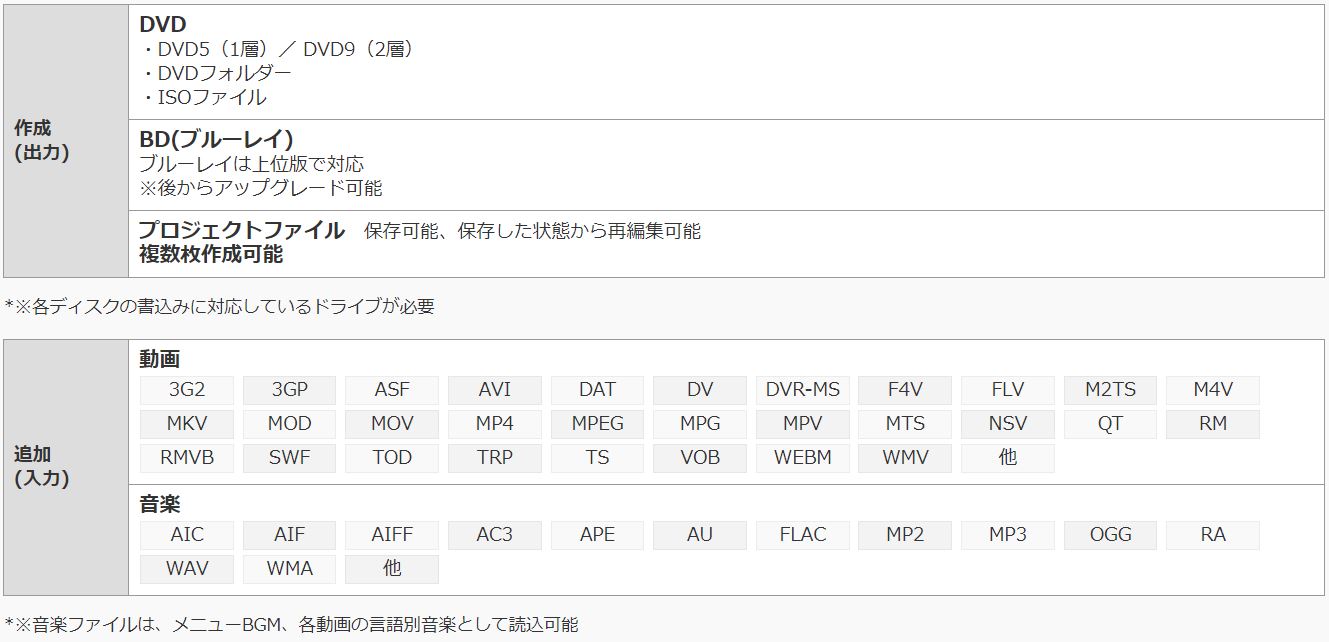Click the プロジェクトファイル heading
The height and width of the screenshot is (642, 1329).
[x=242, y=230]
